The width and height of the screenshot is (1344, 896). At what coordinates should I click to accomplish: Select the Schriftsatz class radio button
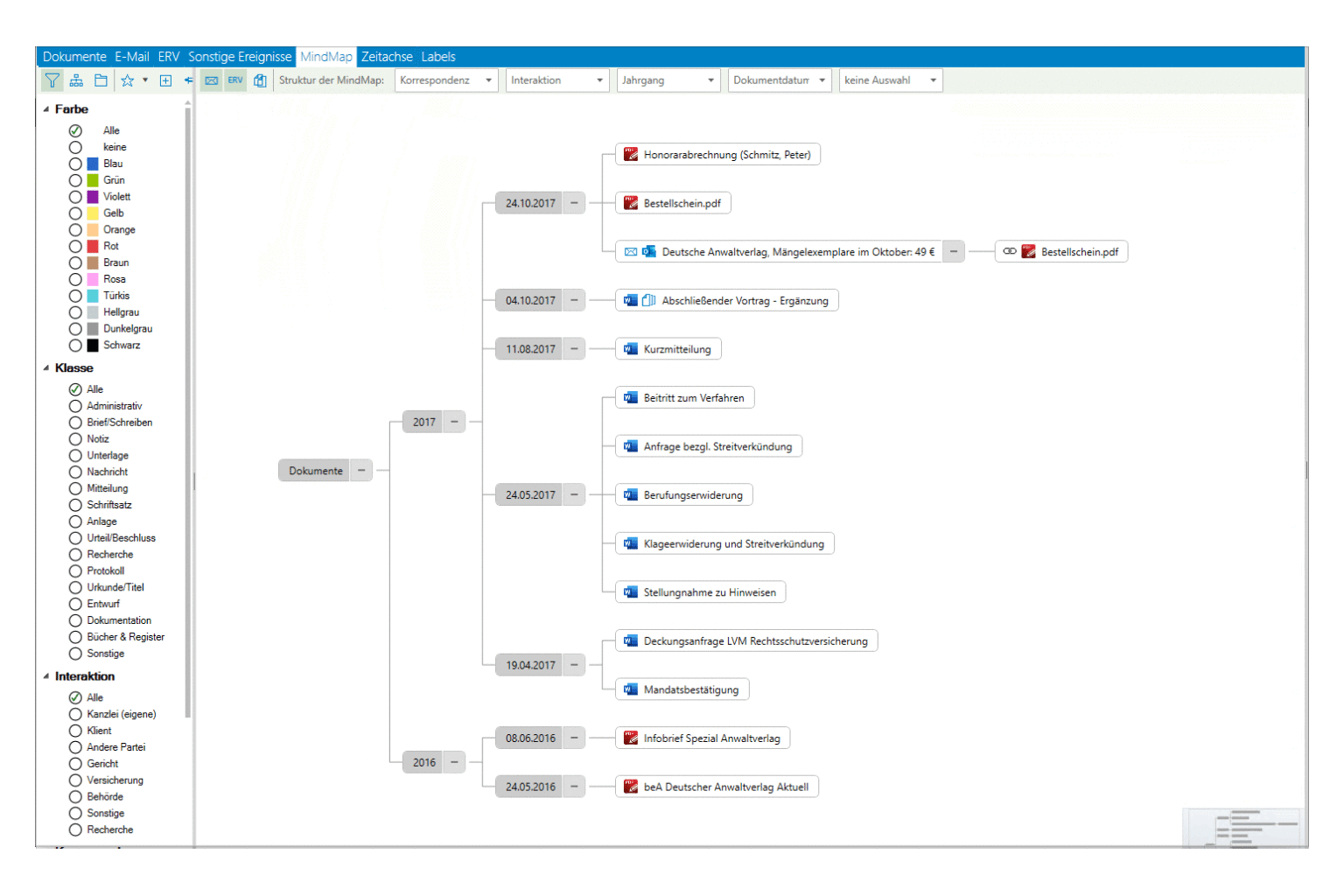[x=75, y=505]
